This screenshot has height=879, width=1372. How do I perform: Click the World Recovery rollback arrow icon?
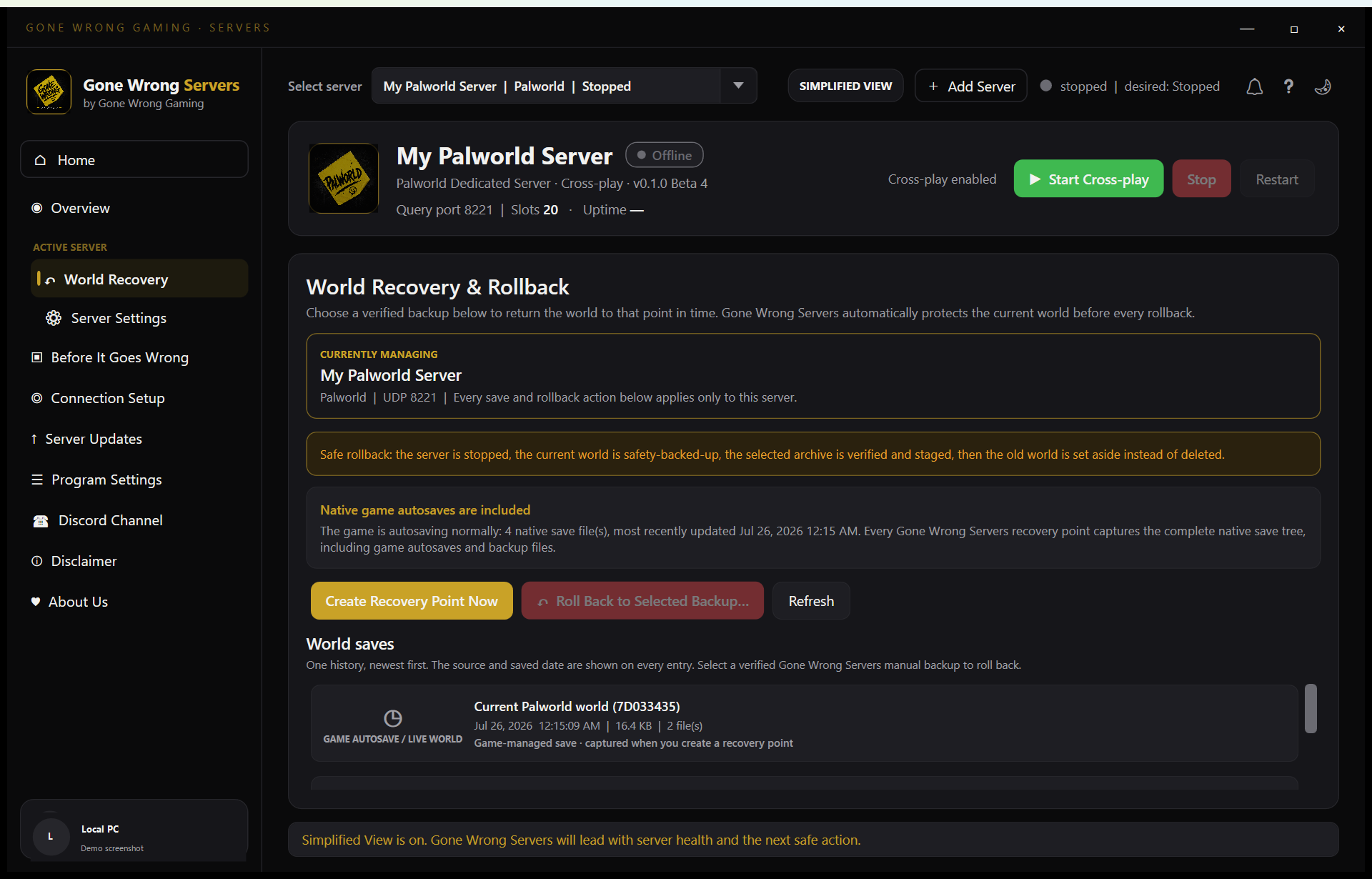[50, 280]
